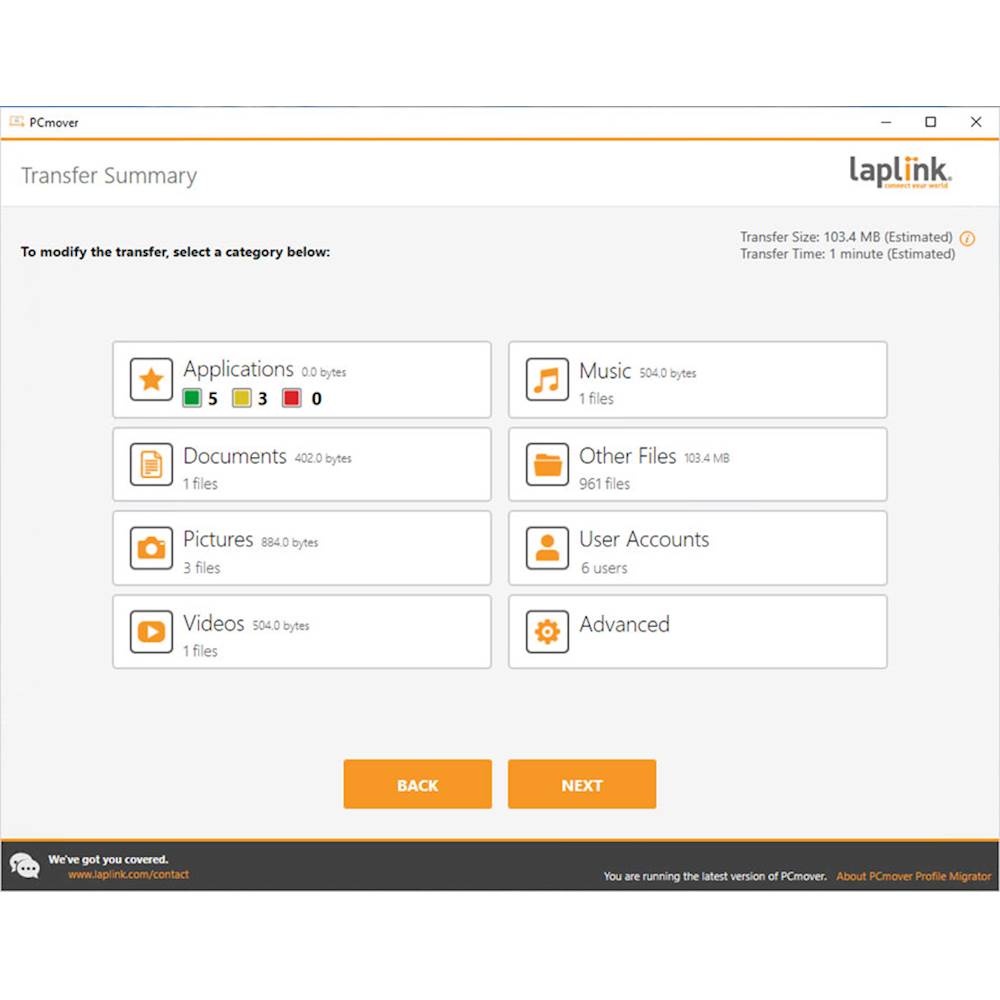Click the Other Files folder icon

click(x=547, y=464)
